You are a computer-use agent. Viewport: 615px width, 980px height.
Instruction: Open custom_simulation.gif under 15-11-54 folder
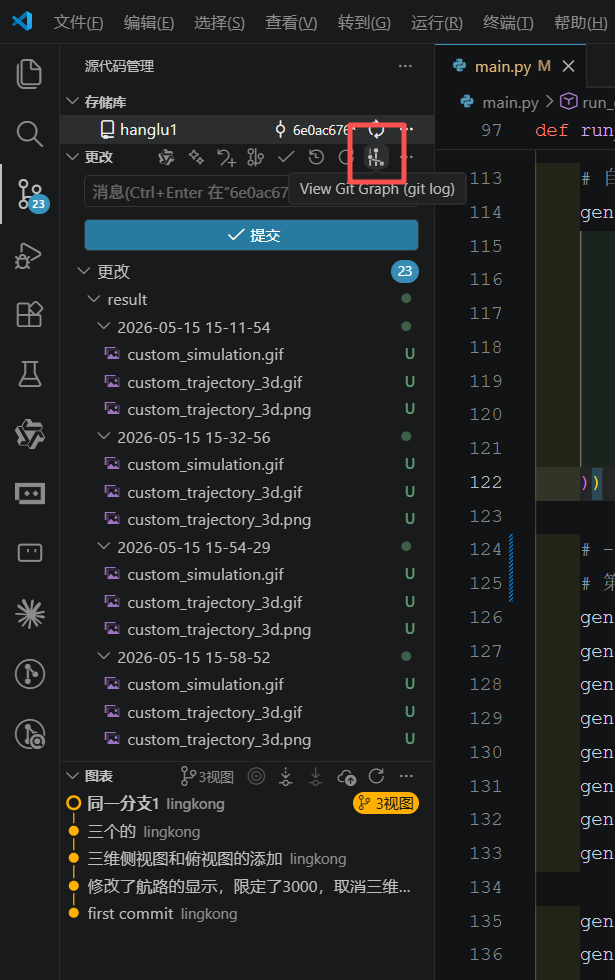[x=205, y=354]
